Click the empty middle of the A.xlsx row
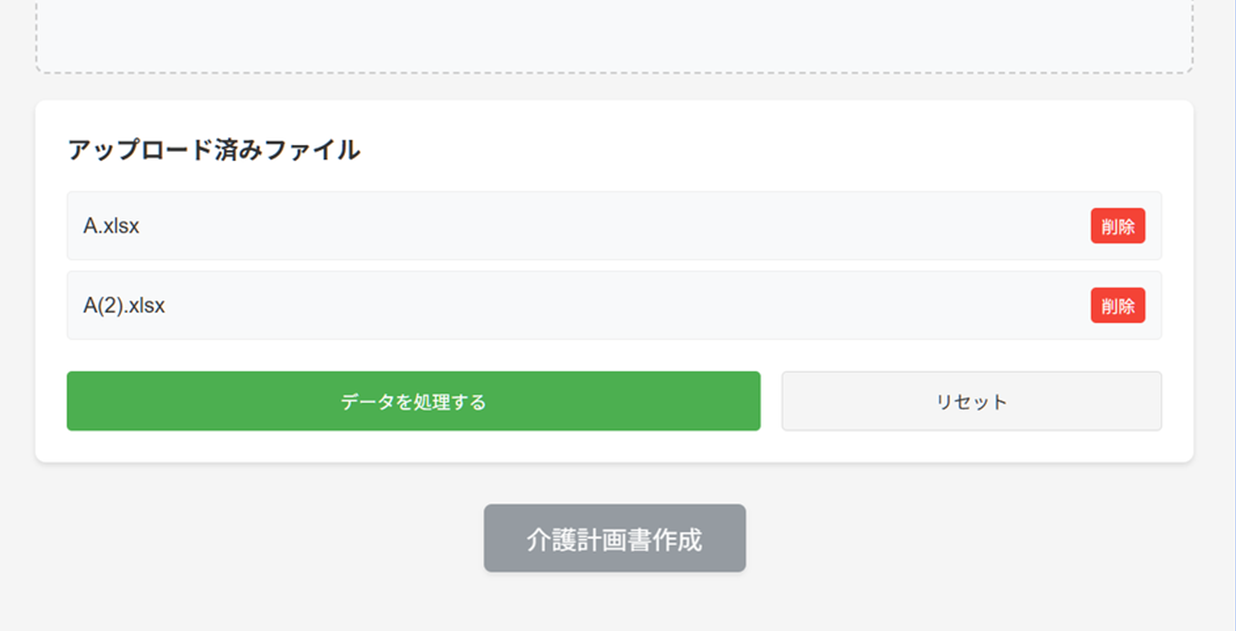This screenshot has height=631, width=1236. [614, 226]
